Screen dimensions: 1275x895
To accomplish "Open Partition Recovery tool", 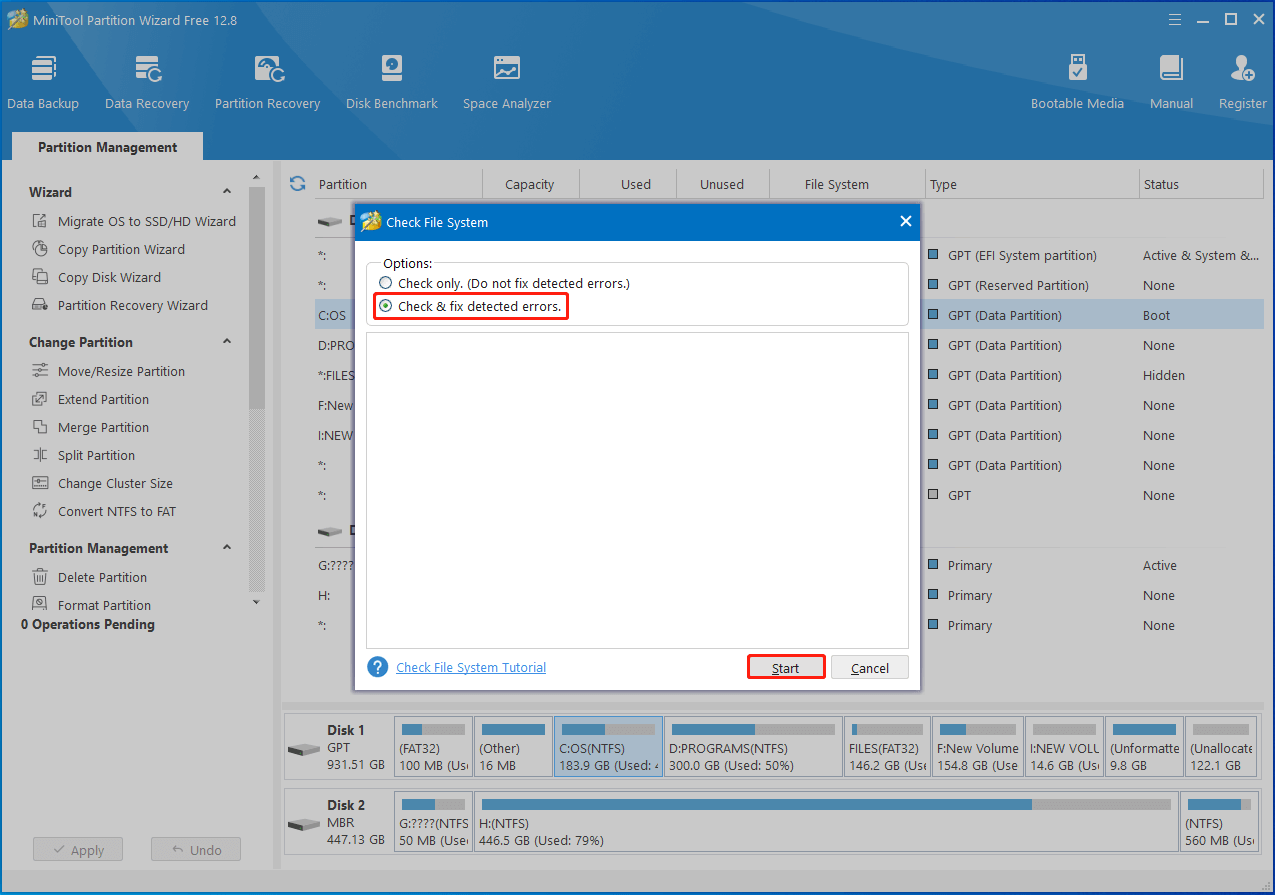I will pyautogui.click(x=267, y=81).
